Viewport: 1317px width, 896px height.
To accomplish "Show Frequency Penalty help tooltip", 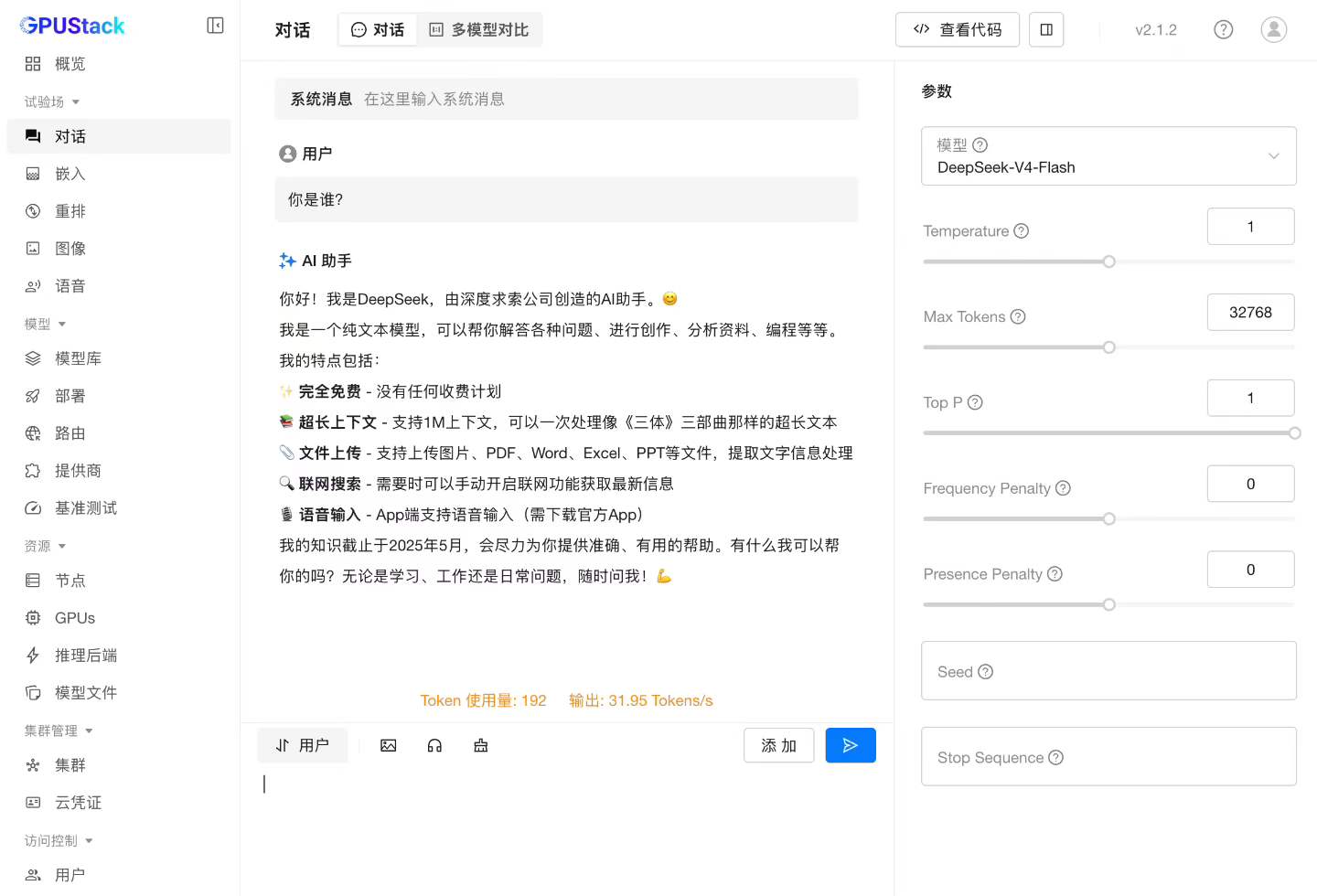I will 1063,488.
